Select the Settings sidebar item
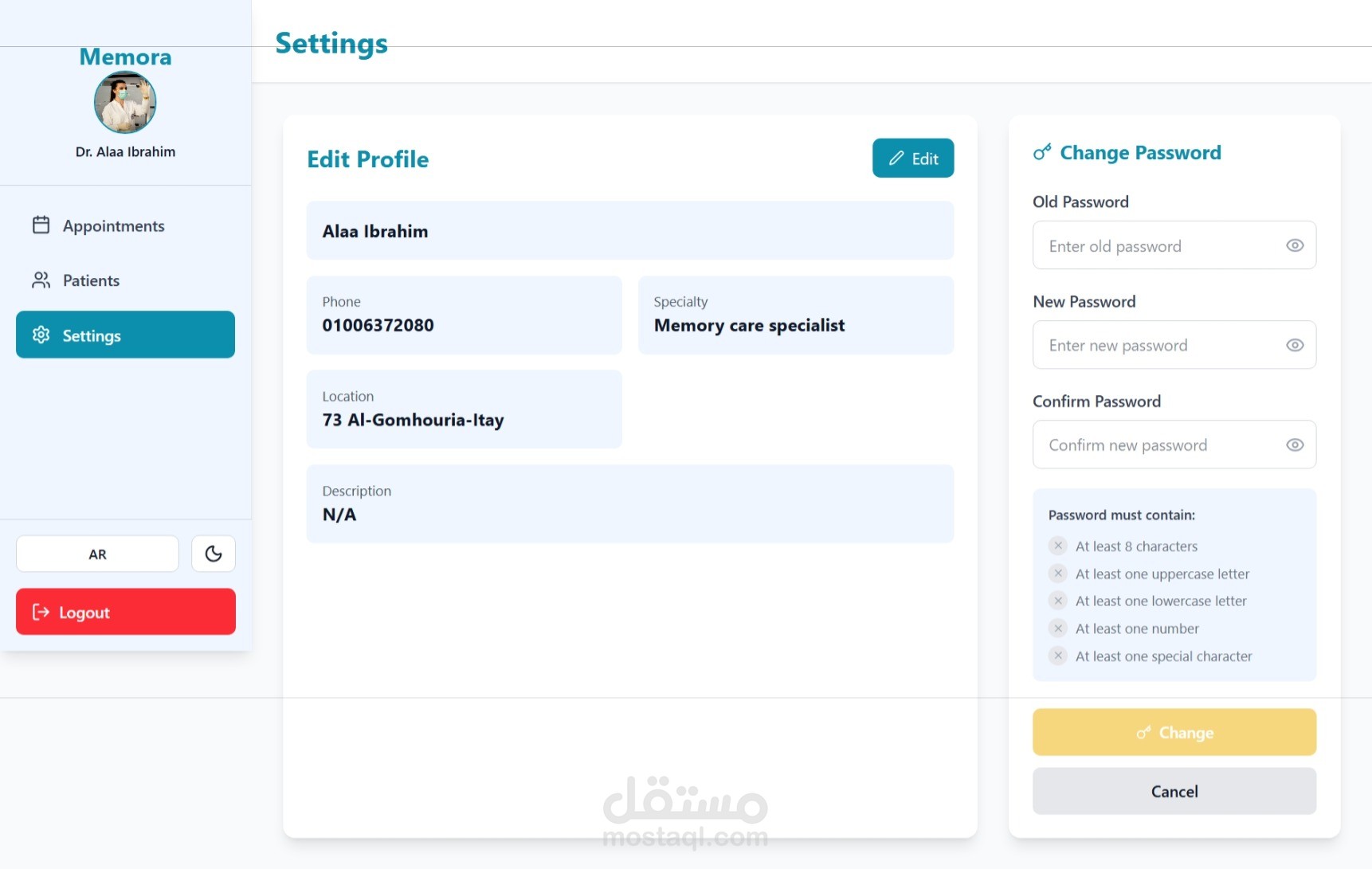The width and height of the screenshot is (1372, 869). point(125,335)
